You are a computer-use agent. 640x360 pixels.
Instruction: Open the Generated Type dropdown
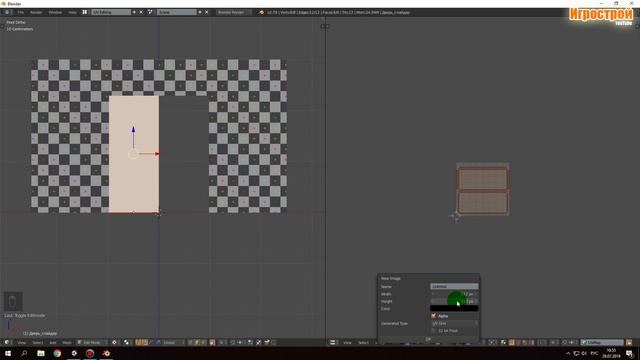pyautogui.click(x=454, y=323)
